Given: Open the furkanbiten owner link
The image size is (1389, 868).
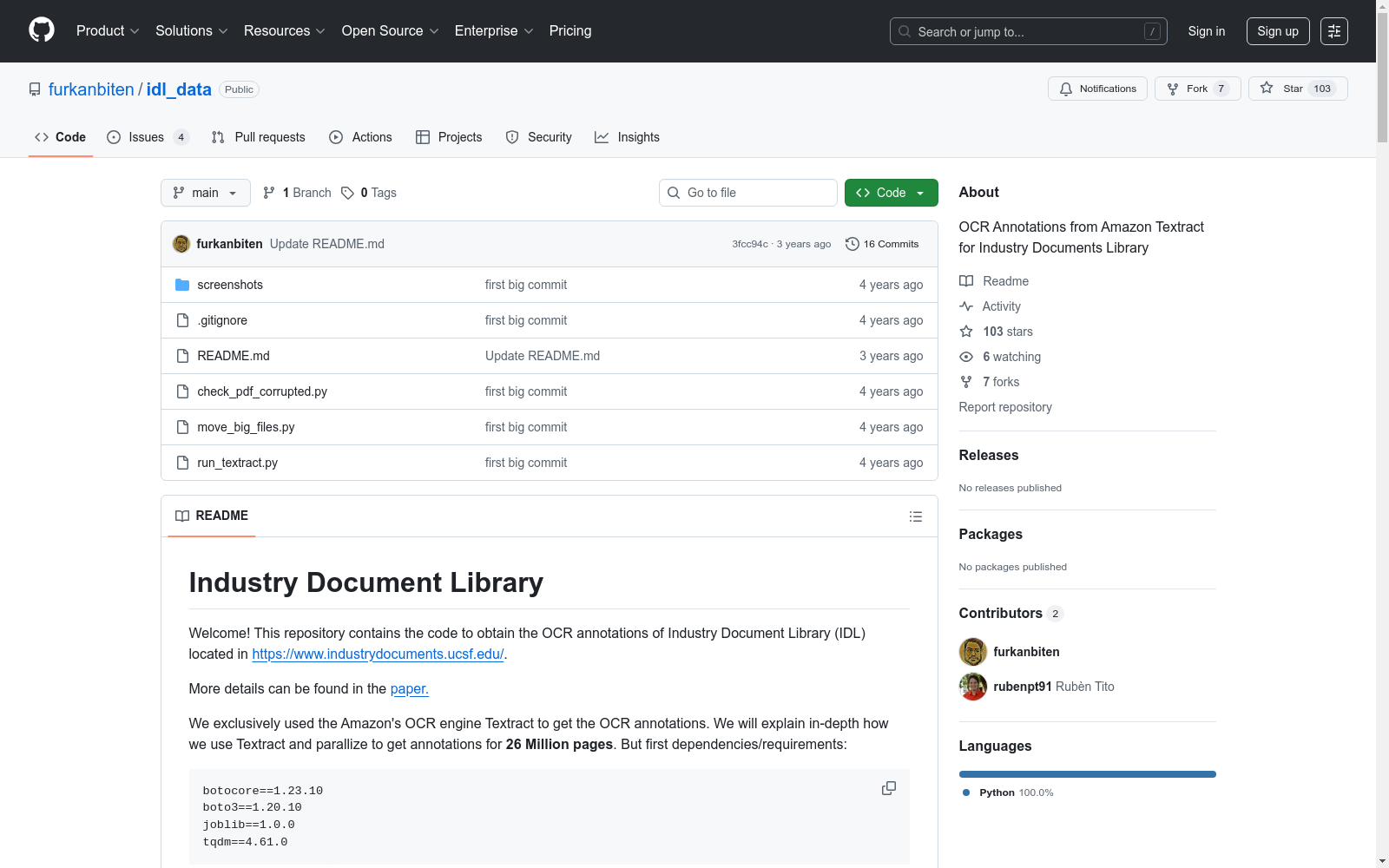Looking at the screenshot, I should (91, 89).
